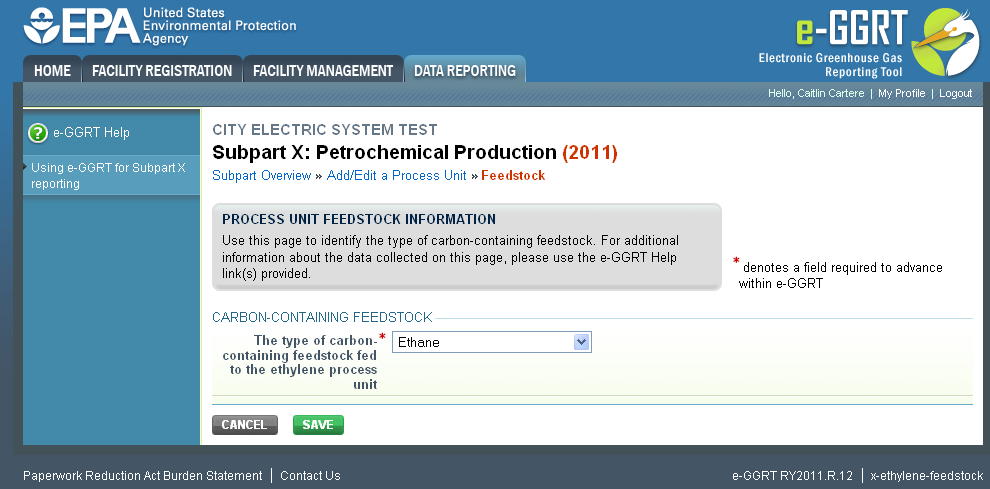Open e-GGRT Help in sidebar

pyautogui.click(x=90, y=133)
